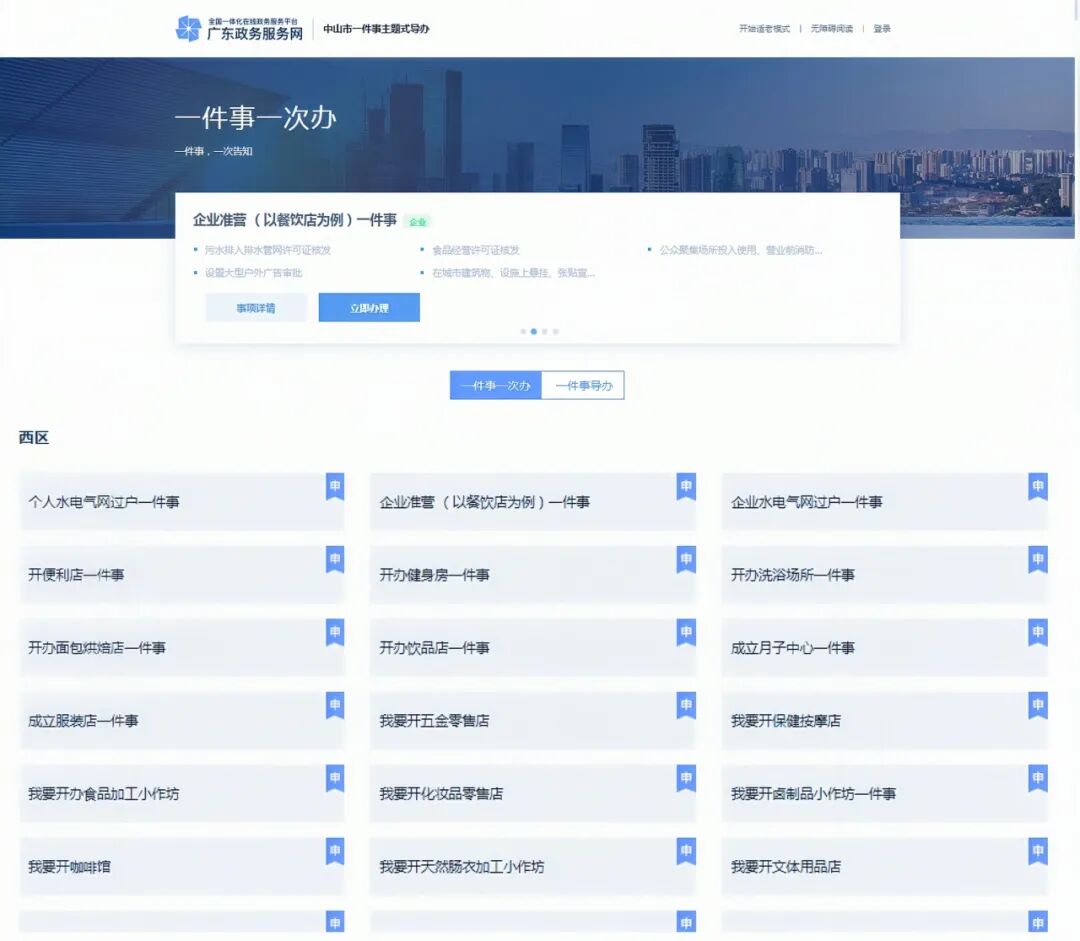Select the 一件事一次办 tab
The image size is (1080, 941).
[497, 385]
